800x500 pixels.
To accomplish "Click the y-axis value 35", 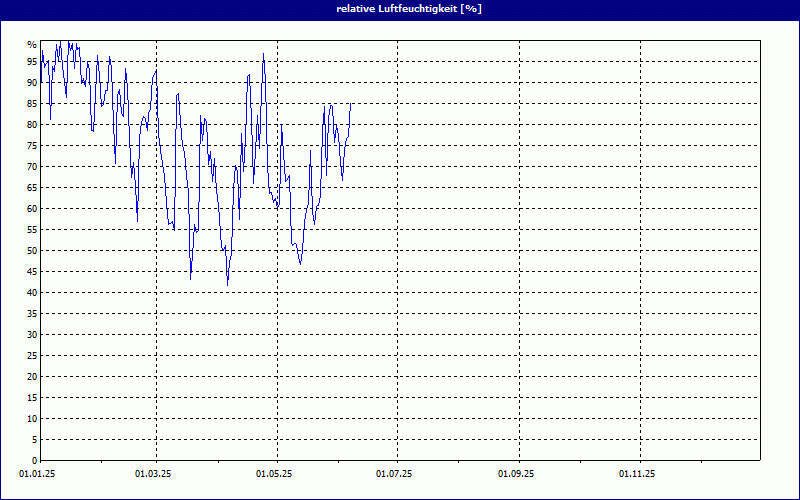I will [32, 314].
